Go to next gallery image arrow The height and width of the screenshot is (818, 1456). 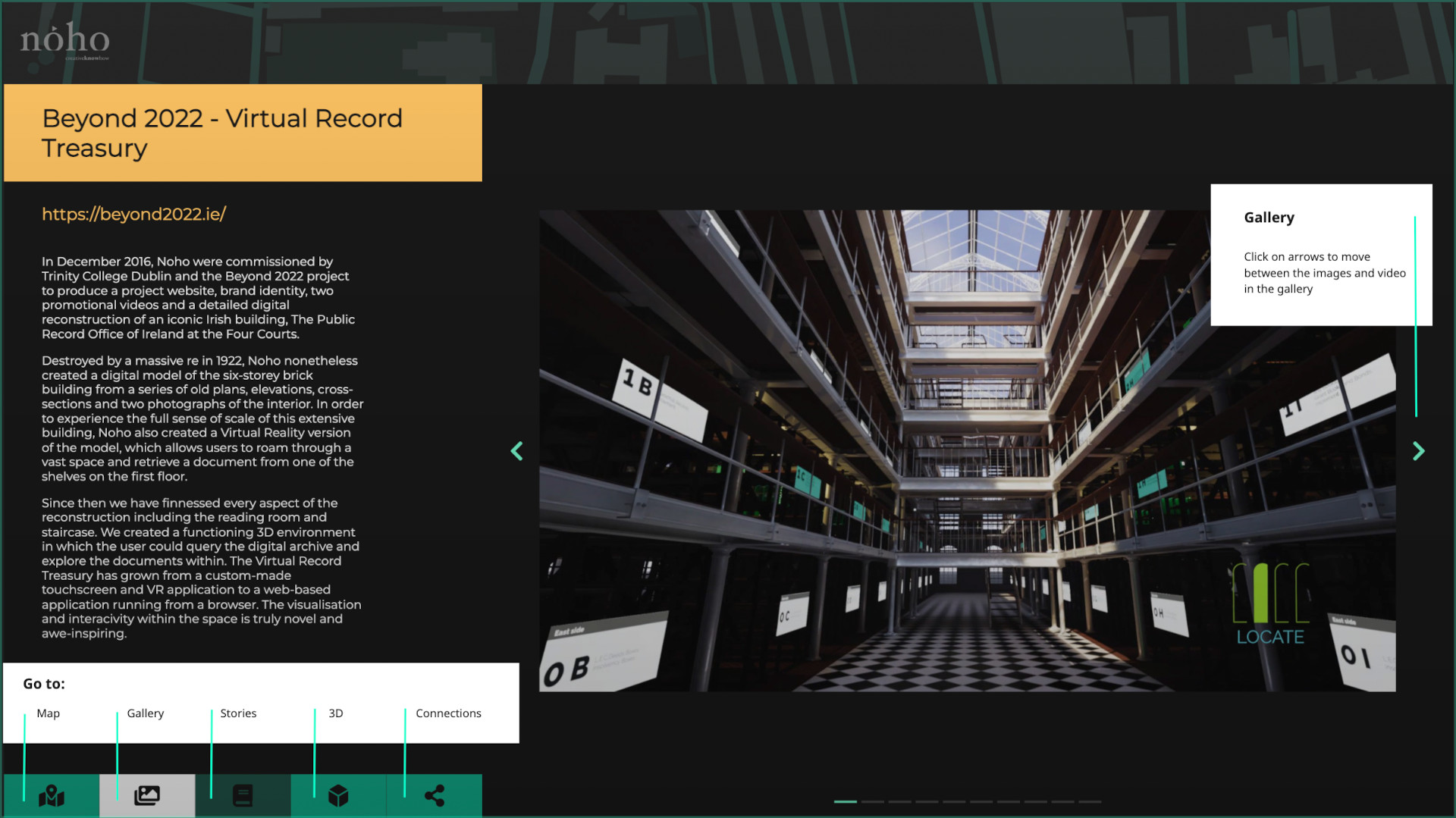(x=1418, y=451)
